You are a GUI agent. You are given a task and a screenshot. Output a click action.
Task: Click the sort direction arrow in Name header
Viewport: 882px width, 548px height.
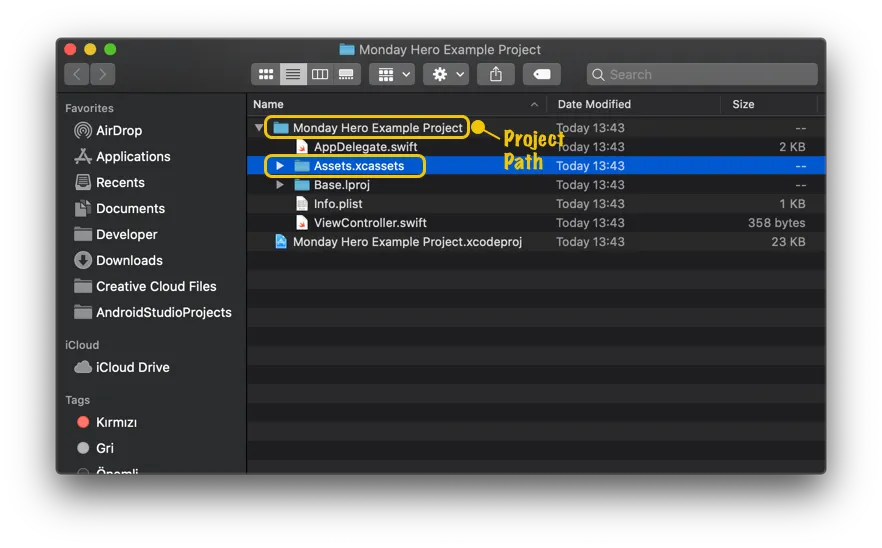(x=534, y=105)
